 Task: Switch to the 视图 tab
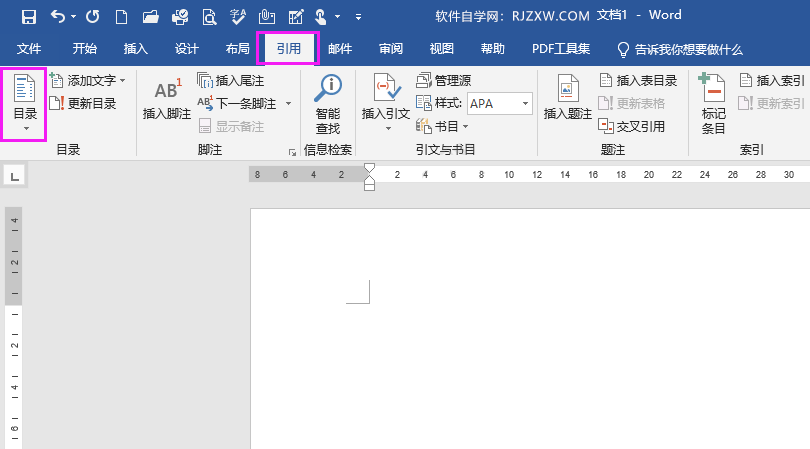[442, 49]
